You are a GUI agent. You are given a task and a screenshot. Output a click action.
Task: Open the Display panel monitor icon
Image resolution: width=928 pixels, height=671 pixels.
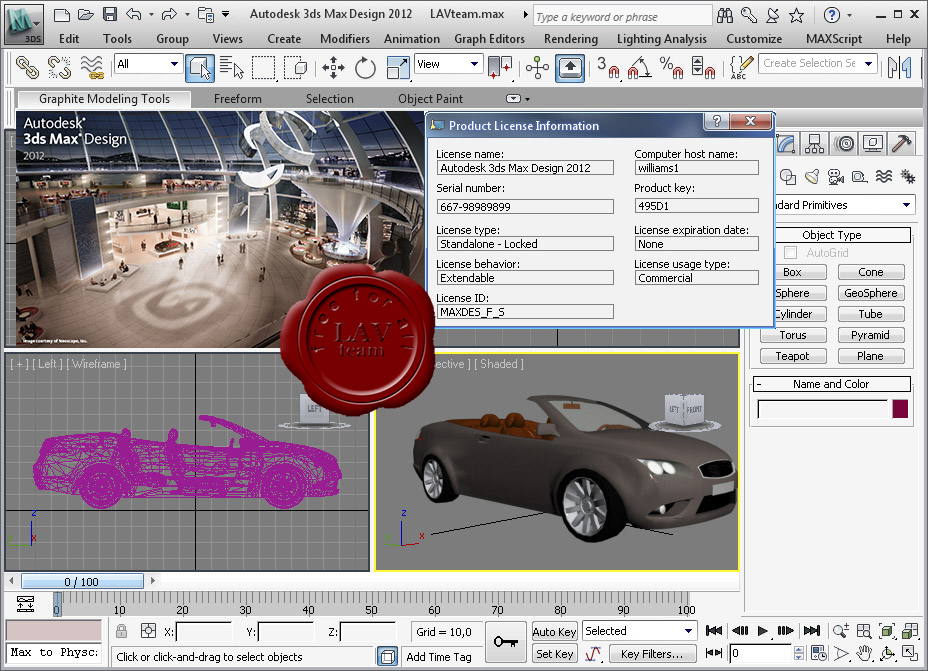tap(873, 143)
